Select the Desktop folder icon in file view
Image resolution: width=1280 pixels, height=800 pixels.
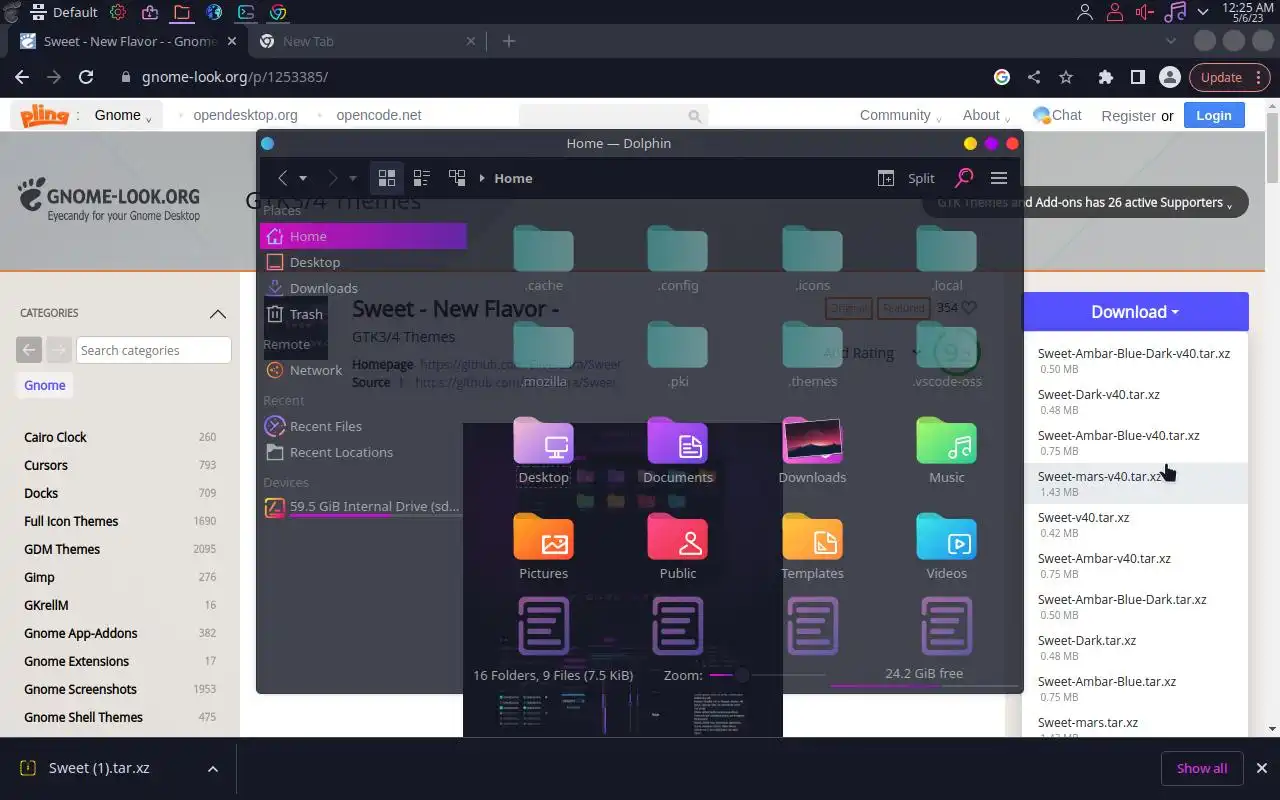(543, 441)
